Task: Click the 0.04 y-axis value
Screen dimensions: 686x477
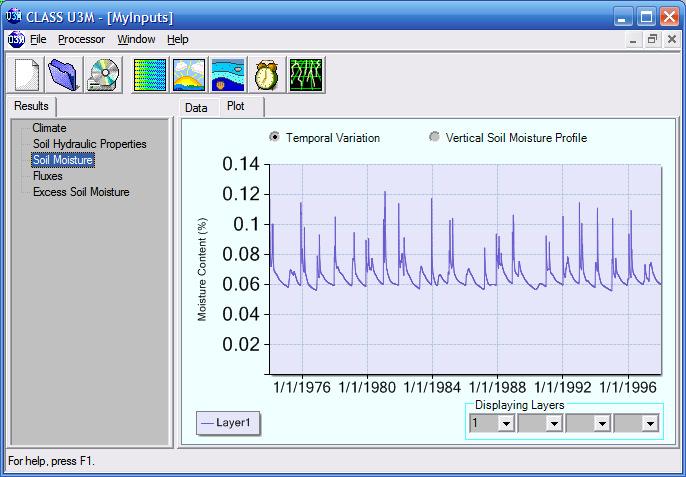Action: click(241, 314)
